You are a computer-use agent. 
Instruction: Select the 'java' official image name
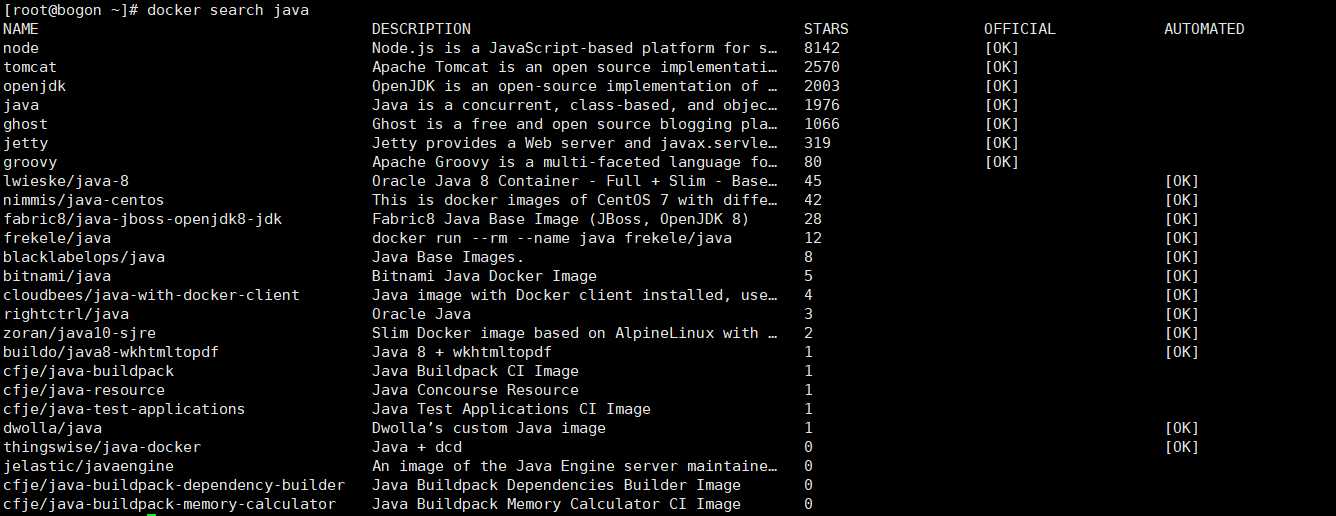(x=21, y=105)
